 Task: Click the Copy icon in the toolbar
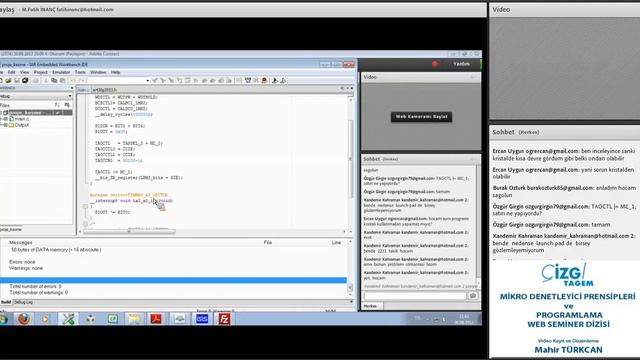[54, 81]
